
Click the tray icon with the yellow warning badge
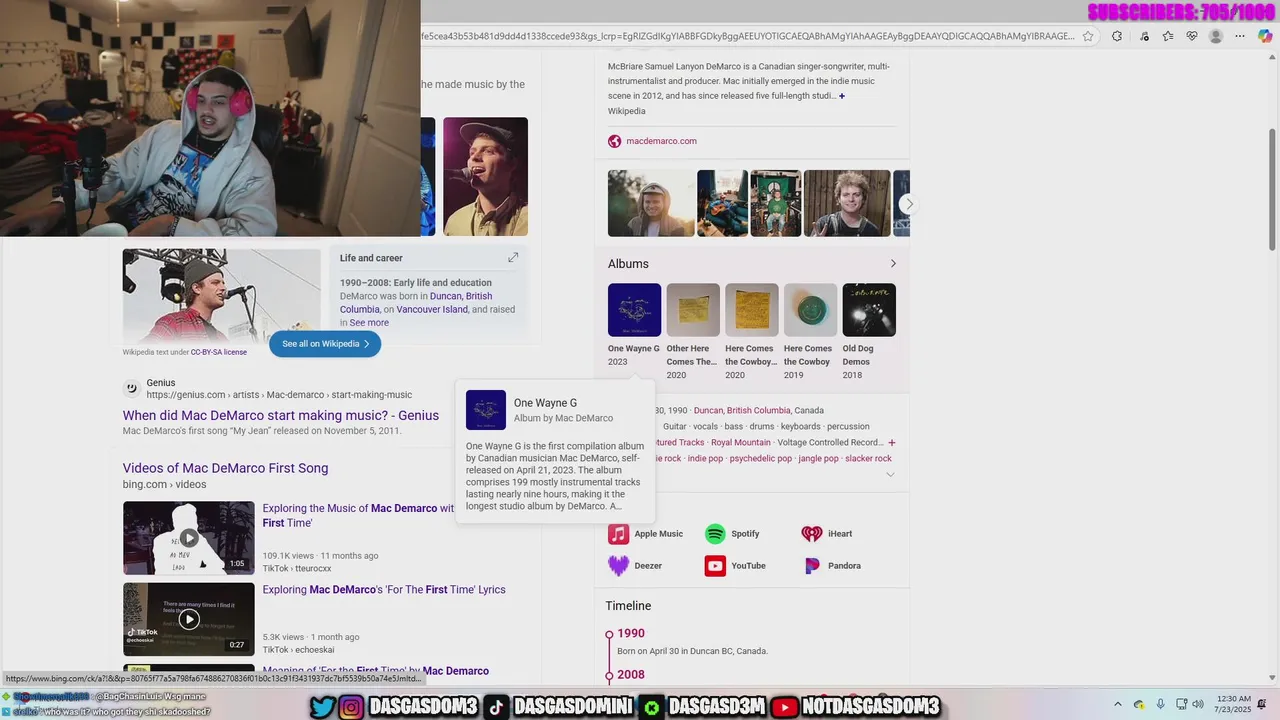pos(1139,704)
